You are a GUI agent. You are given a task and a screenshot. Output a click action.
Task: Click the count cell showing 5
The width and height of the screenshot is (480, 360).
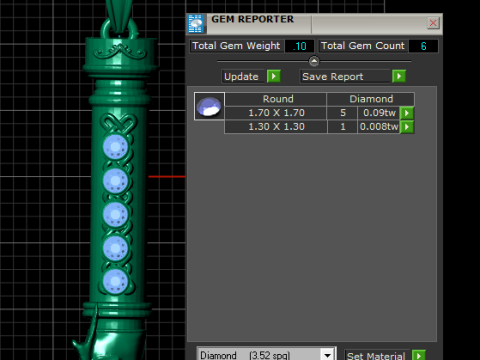pyautogui.click(x=343, y=113)
